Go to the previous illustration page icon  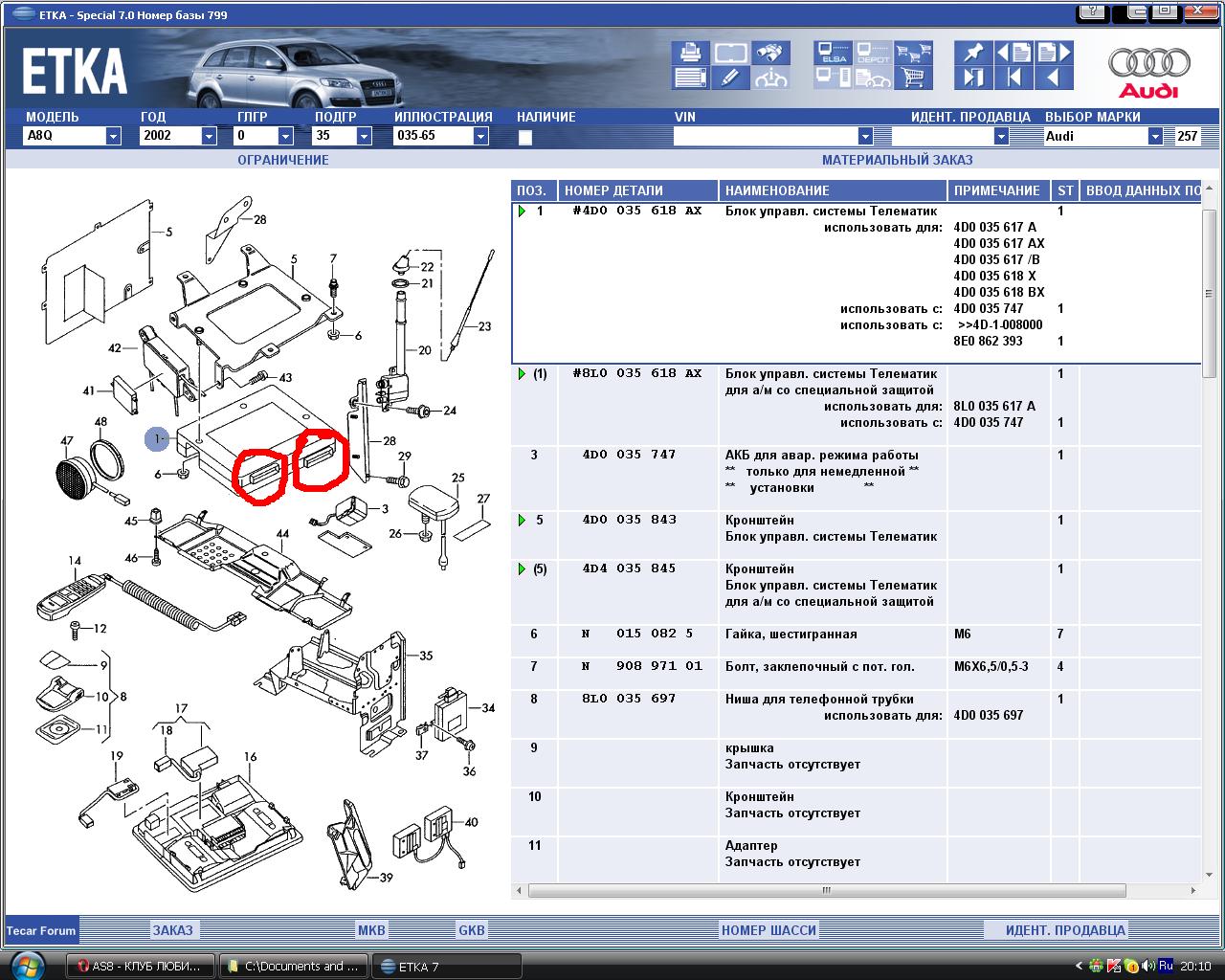(x=1013, y=54)
